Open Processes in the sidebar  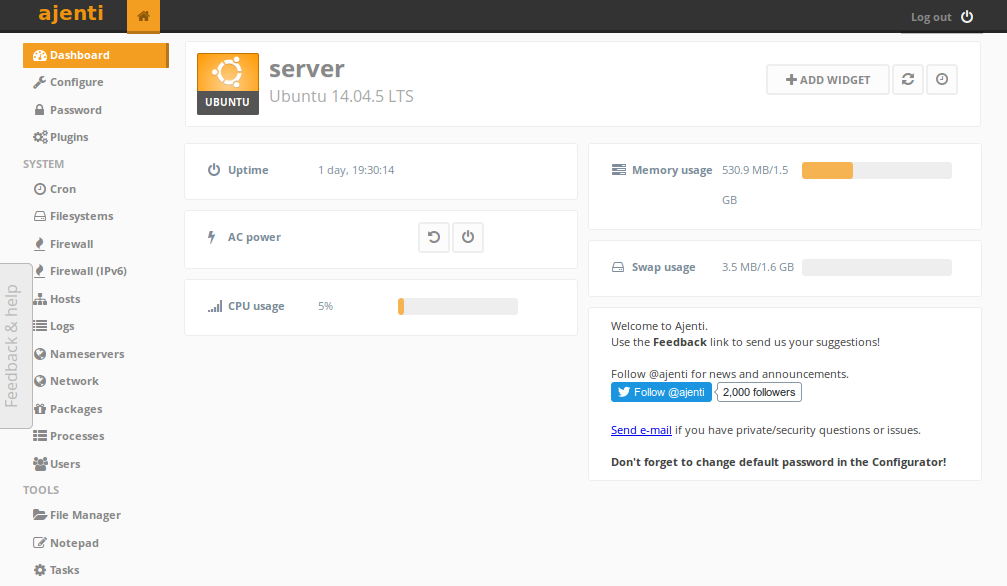click(x=77, y=436)
